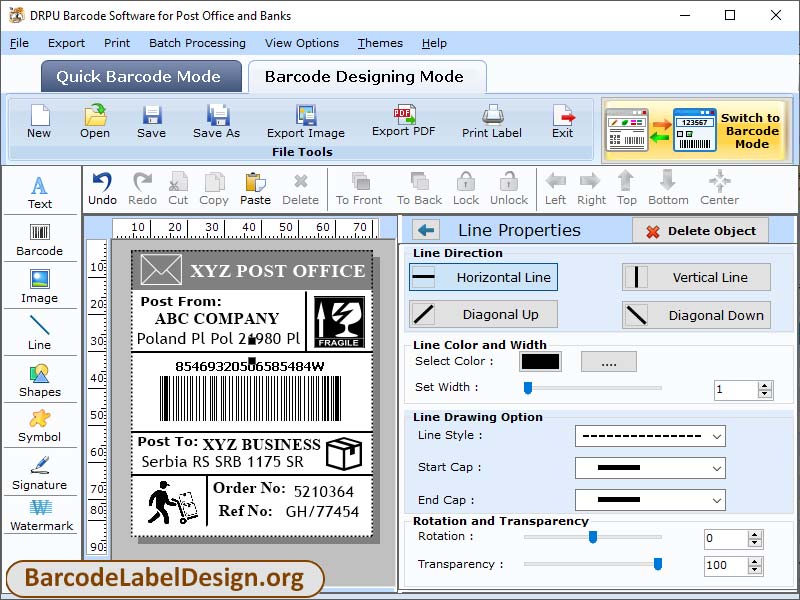Image resolution: width=800 pixels, height=600 pixels.
Task: Click the color browse '....' button
Action: pos(609,362)
